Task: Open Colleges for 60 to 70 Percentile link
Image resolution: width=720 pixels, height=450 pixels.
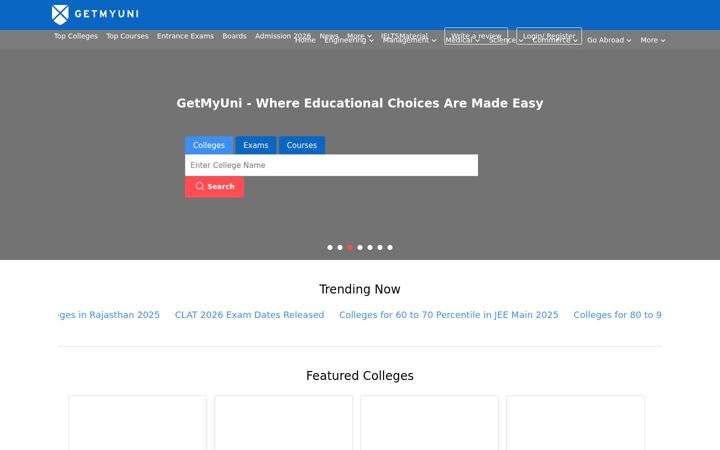Action: 449,315
